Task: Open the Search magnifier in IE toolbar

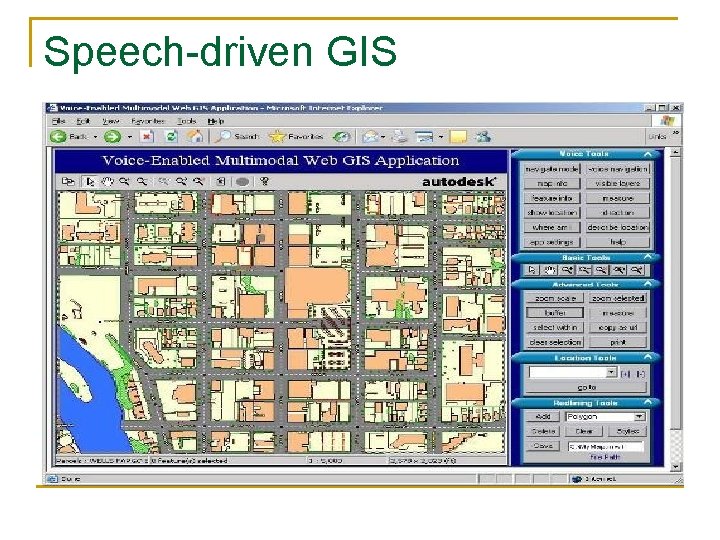Action: 223,136
